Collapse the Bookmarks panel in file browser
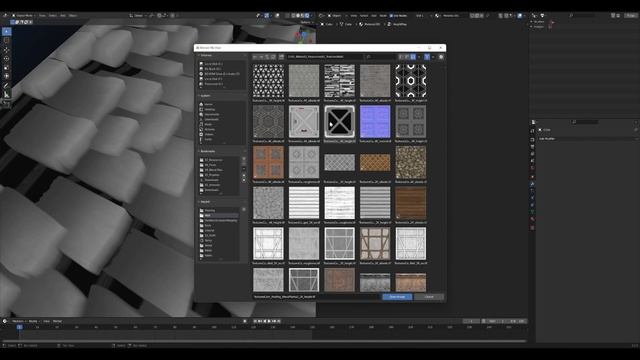The image size is (640, 360). [x=207, y=151]
